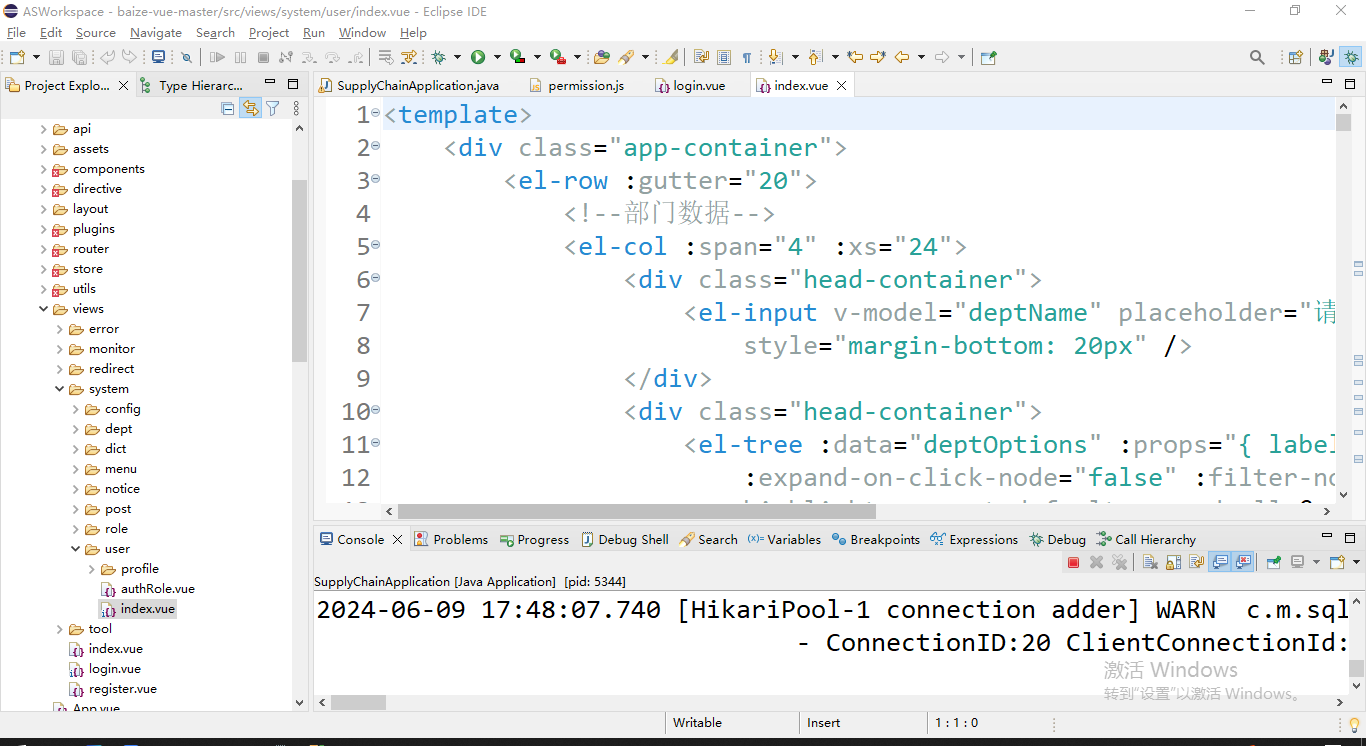This screenshot has width=1366, height=746.
Task: Click the Run External Tools icon
Action: (x=557, y=57)
